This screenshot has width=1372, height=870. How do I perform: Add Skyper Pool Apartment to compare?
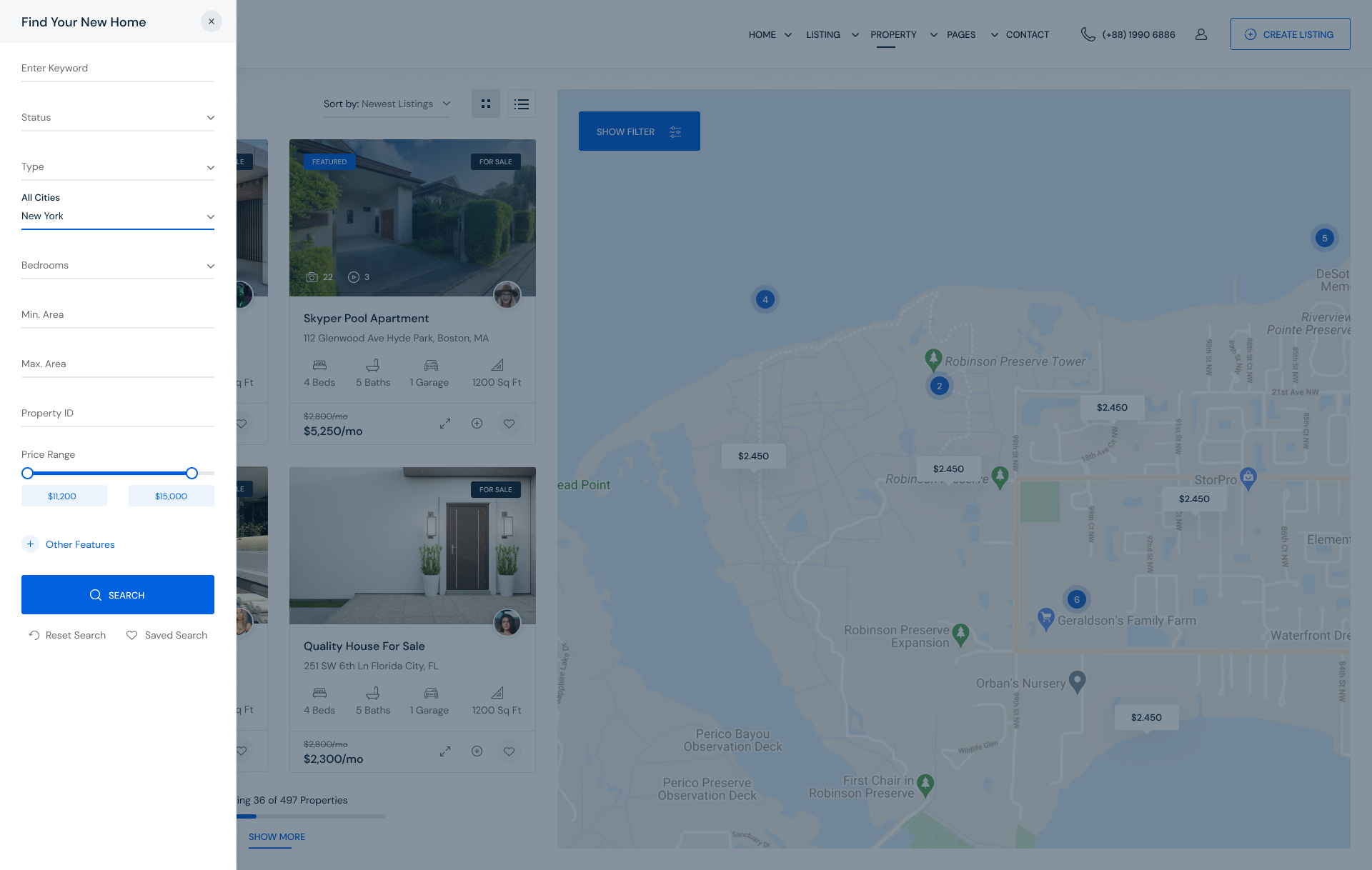pos(477,424)
